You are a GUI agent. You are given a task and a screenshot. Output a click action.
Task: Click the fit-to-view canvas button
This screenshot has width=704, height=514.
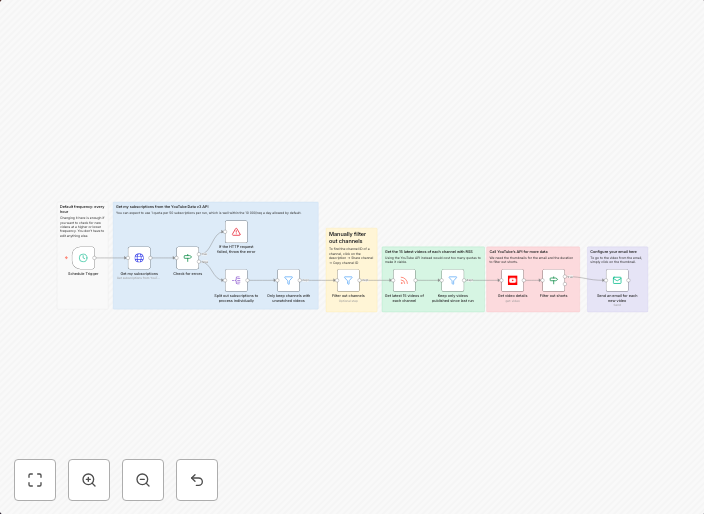coord(35,480)
